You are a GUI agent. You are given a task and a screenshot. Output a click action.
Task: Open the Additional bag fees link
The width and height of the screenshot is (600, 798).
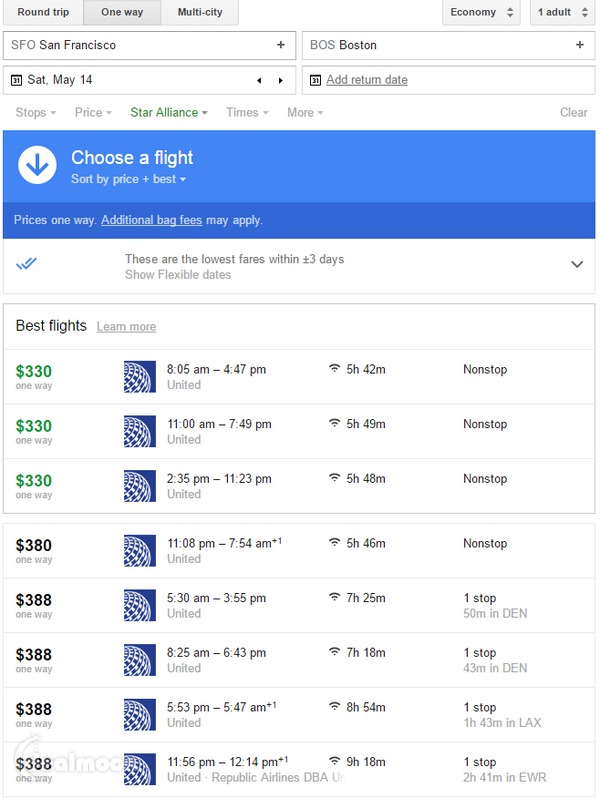(x=151, y=220)
